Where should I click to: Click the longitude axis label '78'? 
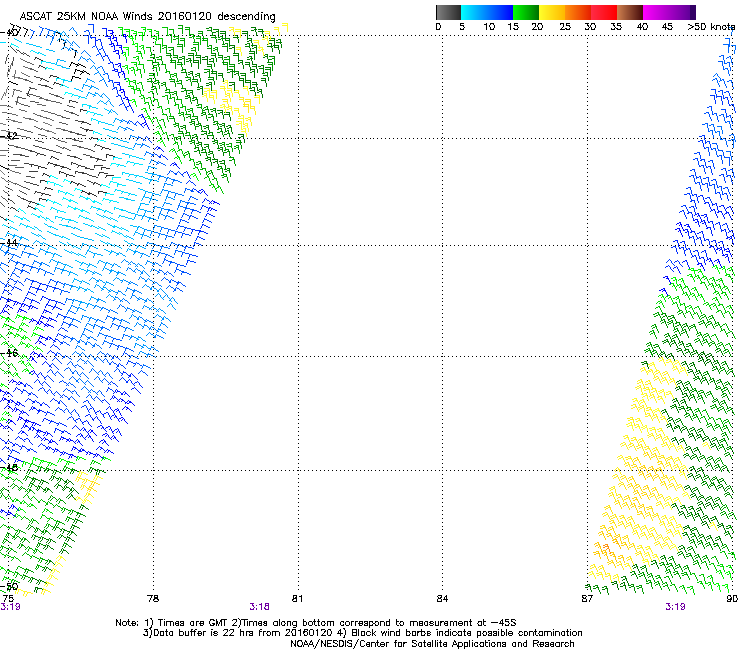click(x=153, y=599)
